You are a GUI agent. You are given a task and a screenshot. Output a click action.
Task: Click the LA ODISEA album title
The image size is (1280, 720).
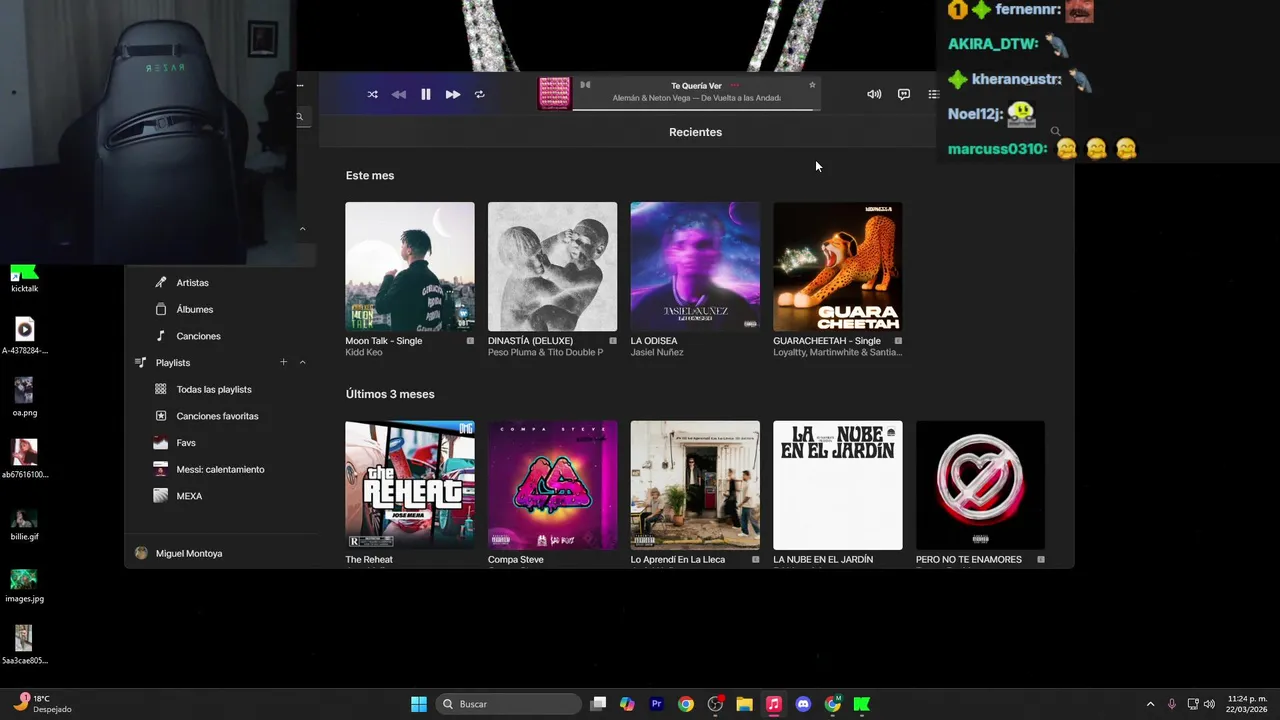click(654, 341)
